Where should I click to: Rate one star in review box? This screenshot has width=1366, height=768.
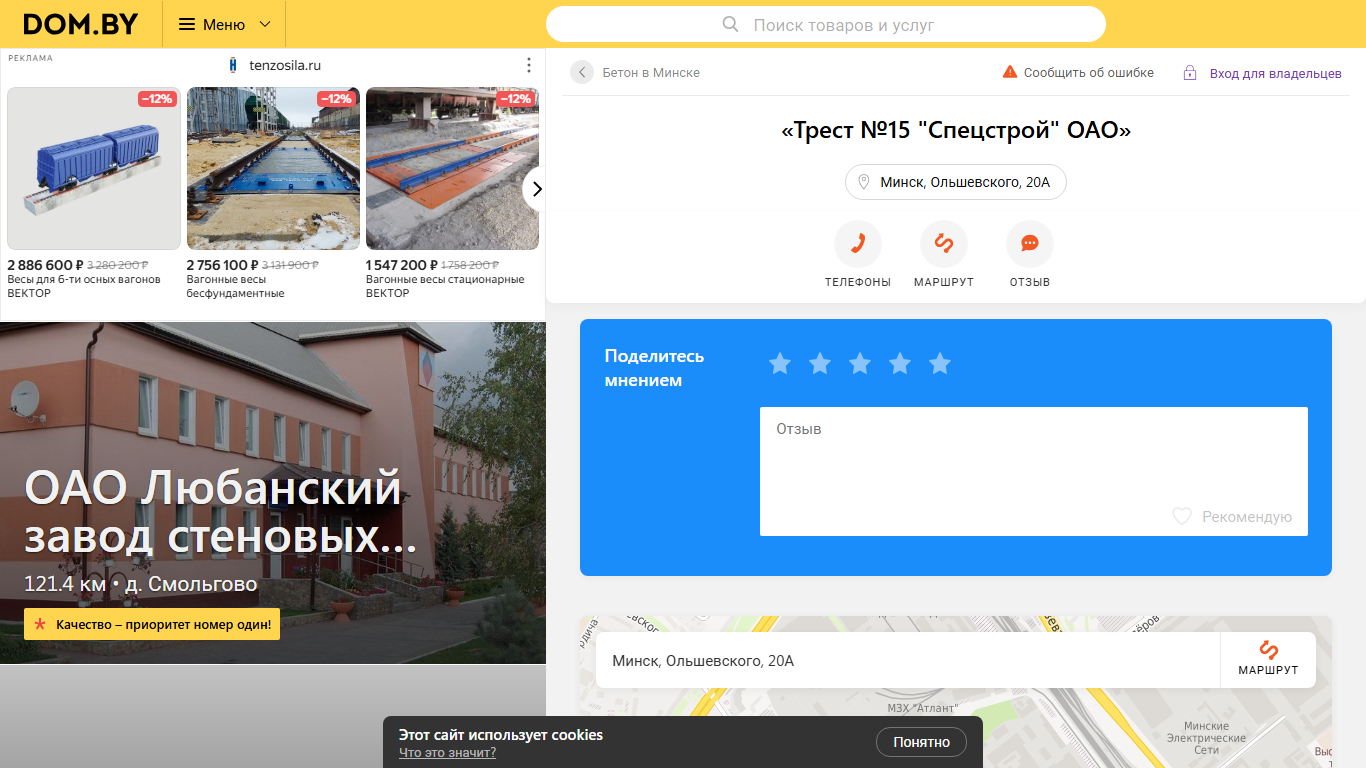coord(780,363)
